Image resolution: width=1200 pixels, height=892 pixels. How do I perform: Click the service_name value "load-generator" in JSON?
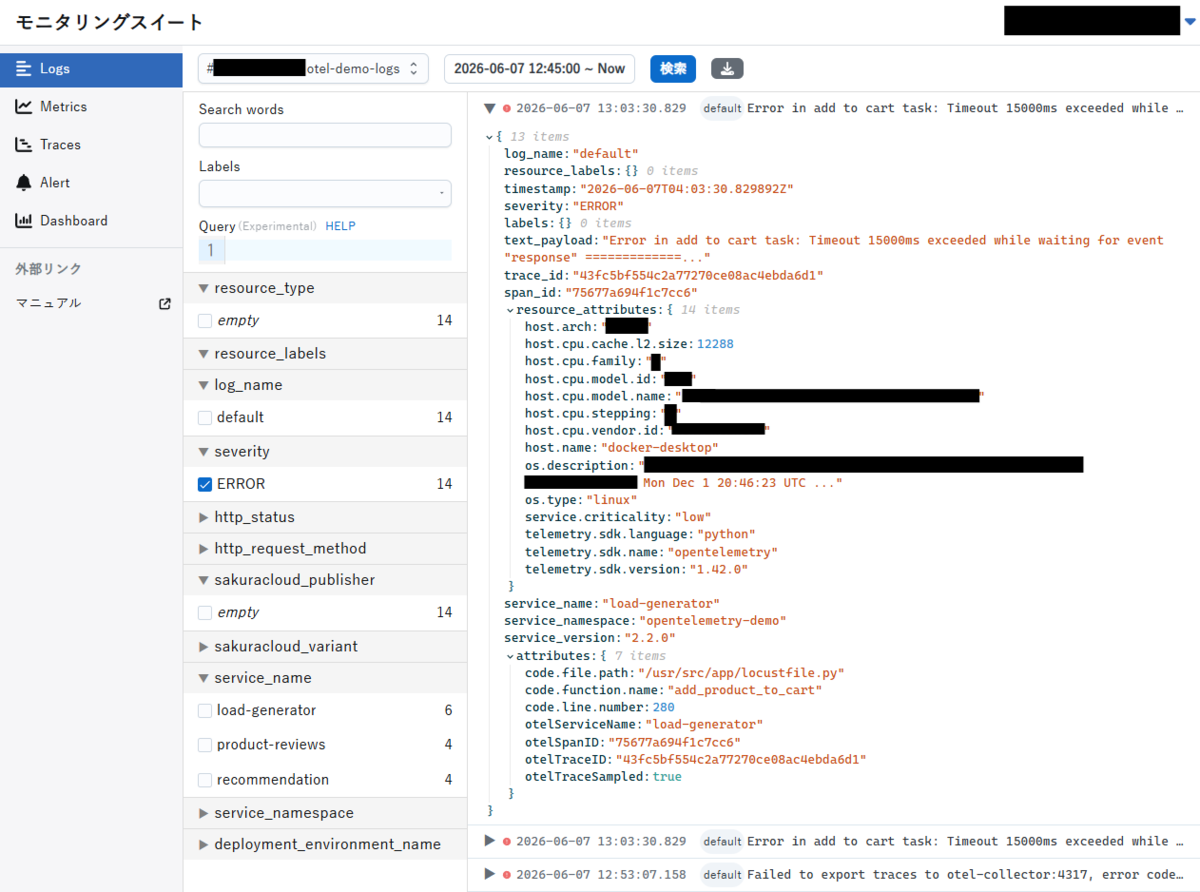(x=660, y=603)
